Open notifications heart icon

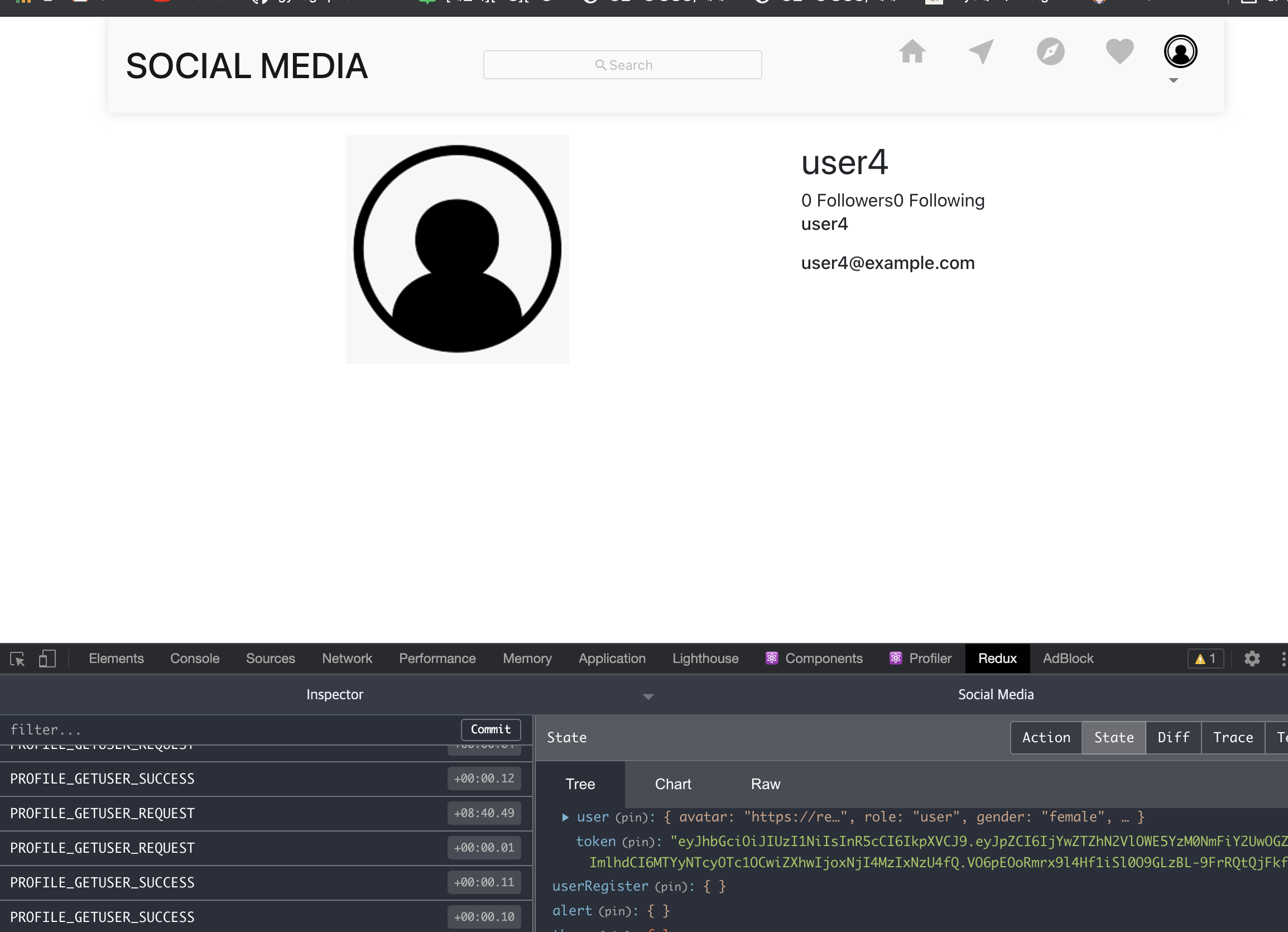pyautogui.click(x=1119, y=52)
